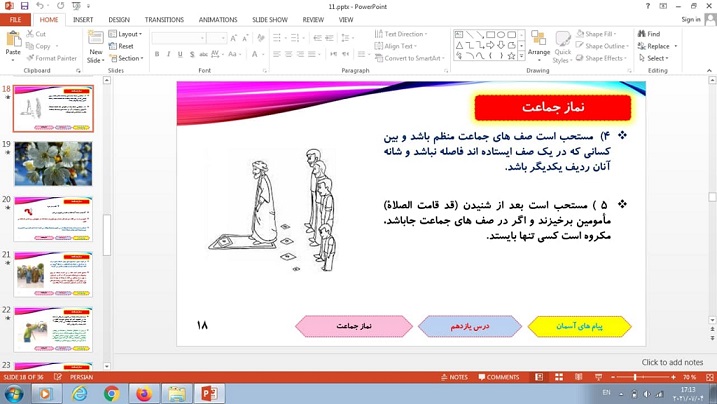Click the zoom slider in status bar

(636, 377)
